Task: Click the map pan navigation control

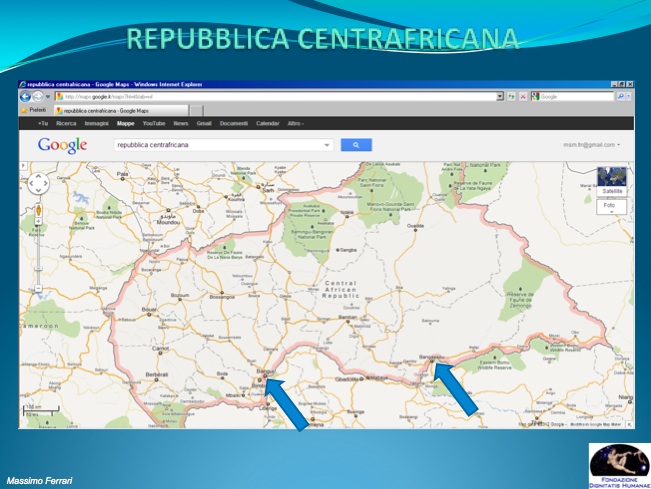Action: point(38,184)
